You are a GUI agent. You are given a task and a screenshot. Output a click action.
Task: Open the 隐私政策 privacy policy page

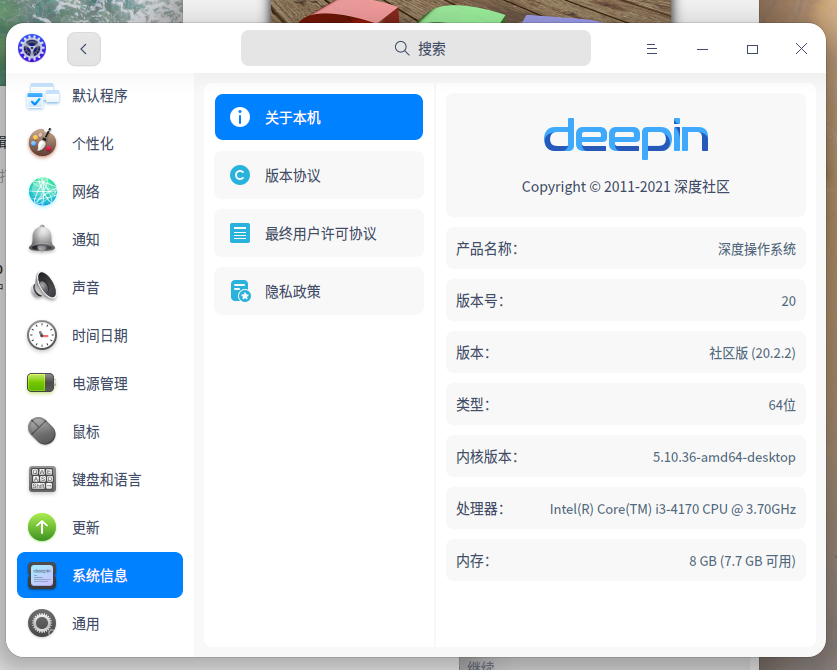(x=319, y=291)
